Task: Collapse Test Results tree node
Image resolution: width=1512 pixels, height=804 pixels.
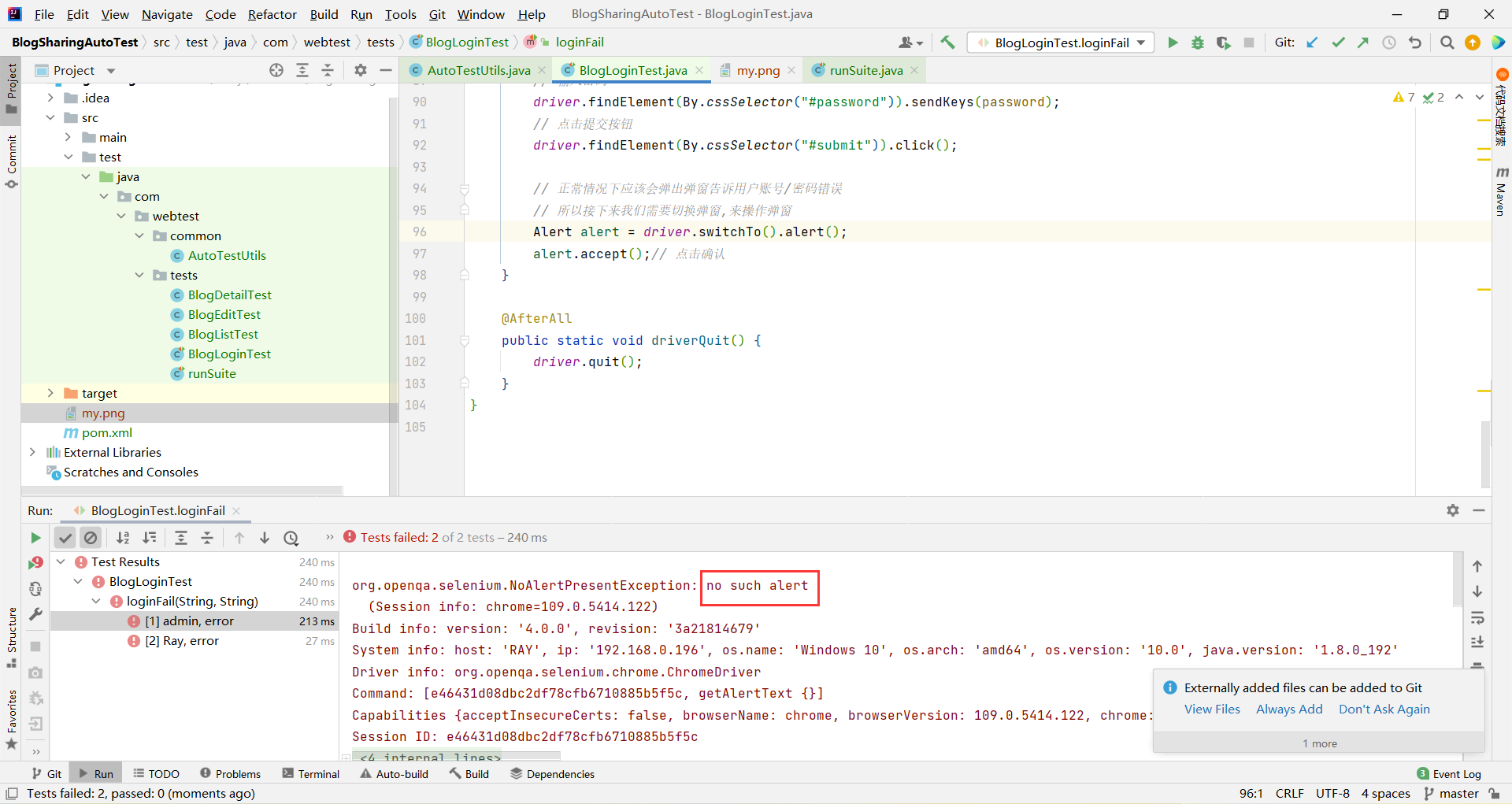Action: [61, 561]
